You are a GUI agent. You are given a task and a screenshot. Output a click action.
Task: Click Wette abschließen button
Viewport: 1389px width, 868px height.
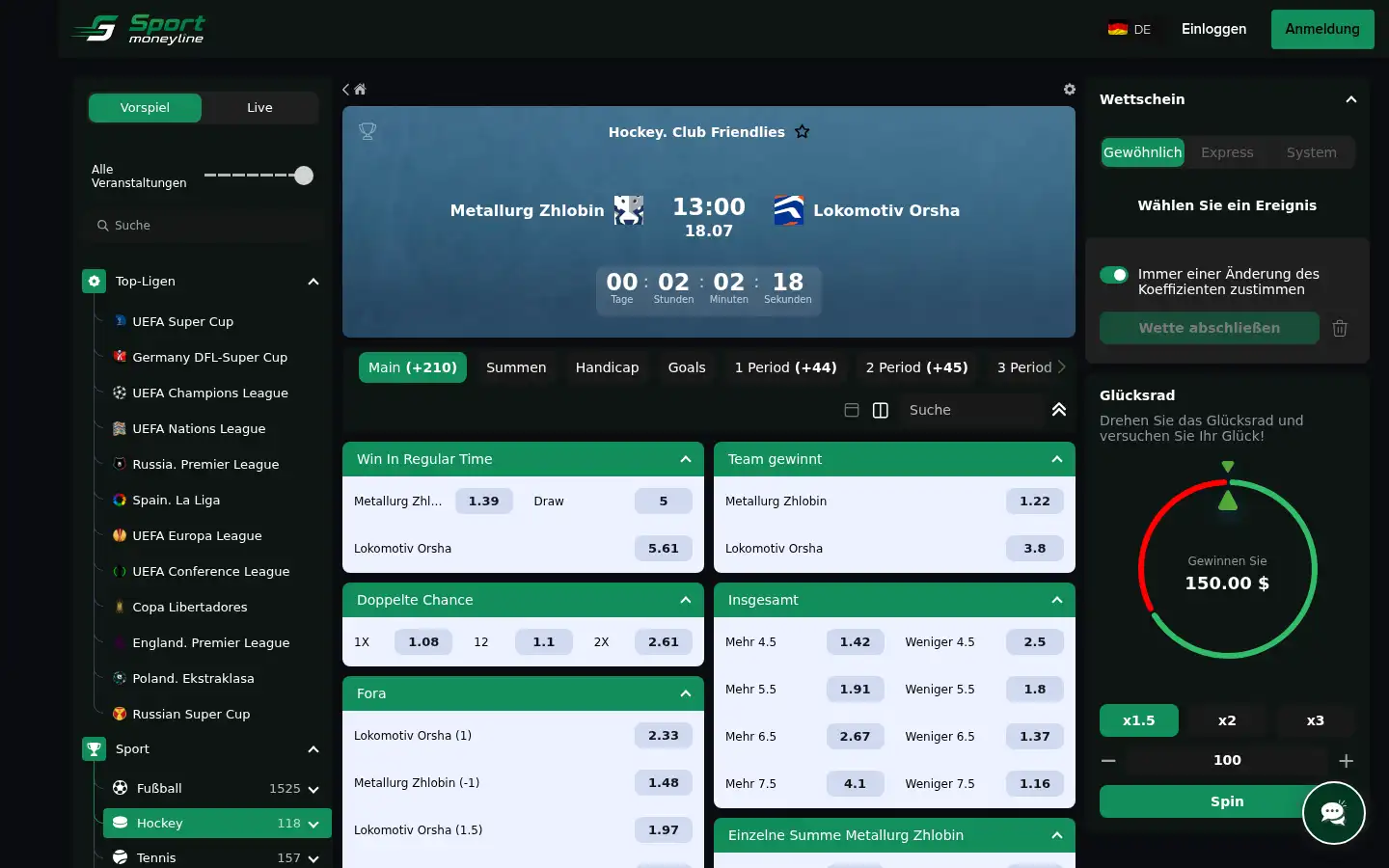click(1210, 328)
